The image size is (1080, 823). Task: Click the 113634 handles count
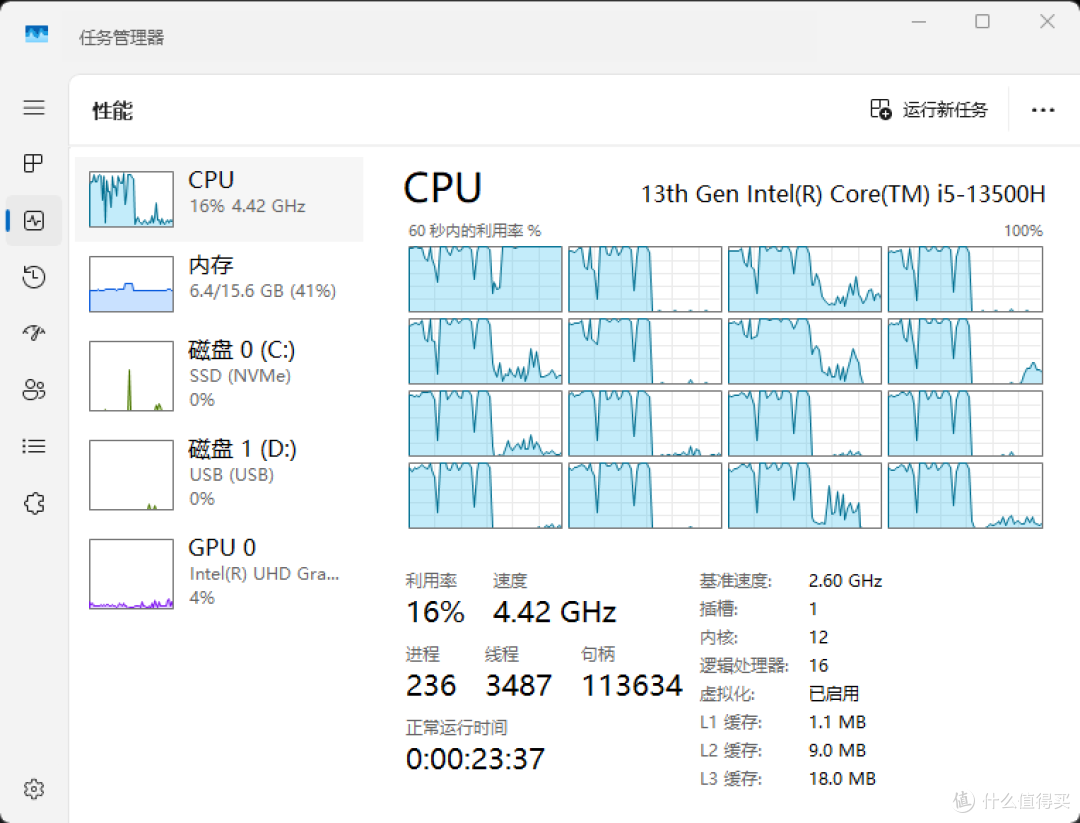632,686
